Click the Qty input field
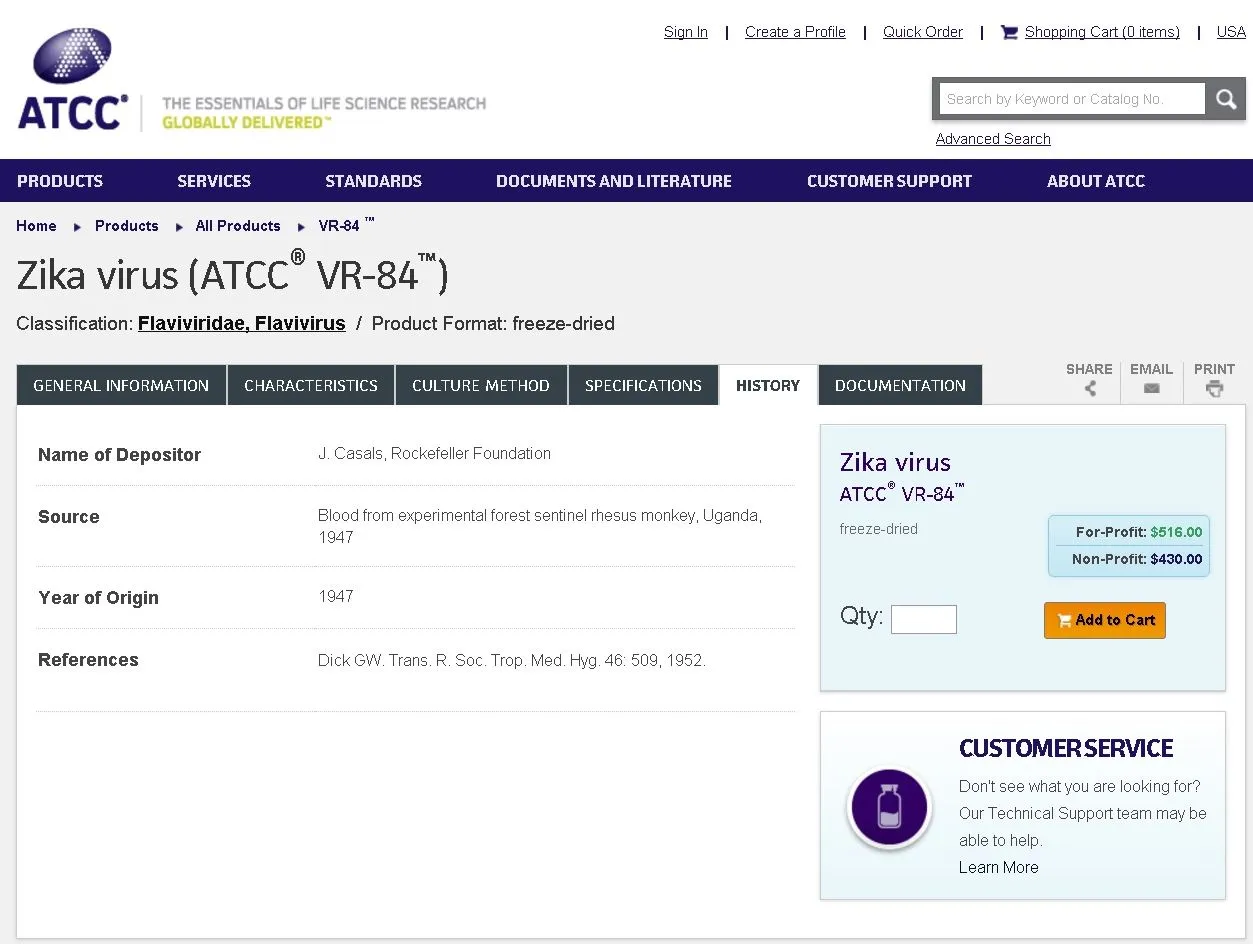Screen dimensions: 1253x944 (923, 619)
